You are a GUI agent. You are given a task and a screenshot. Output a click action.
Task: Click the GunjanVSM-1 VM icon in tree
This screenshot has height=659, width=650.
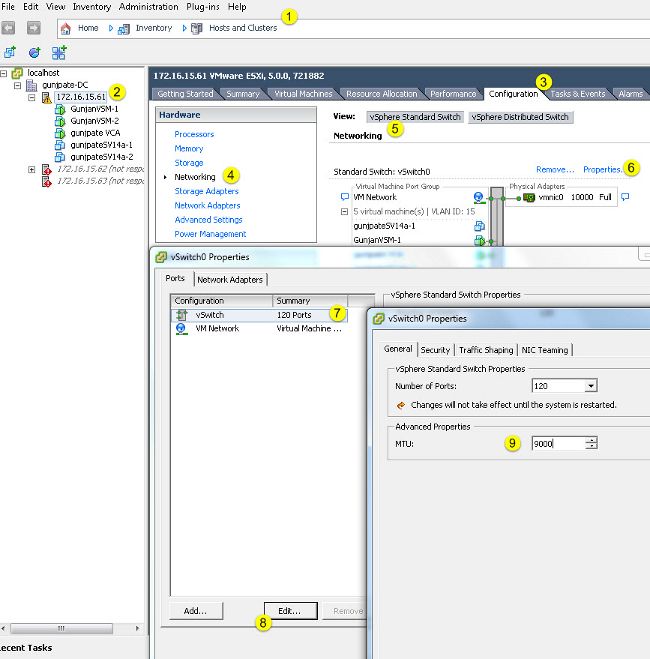tap(60, 109)
